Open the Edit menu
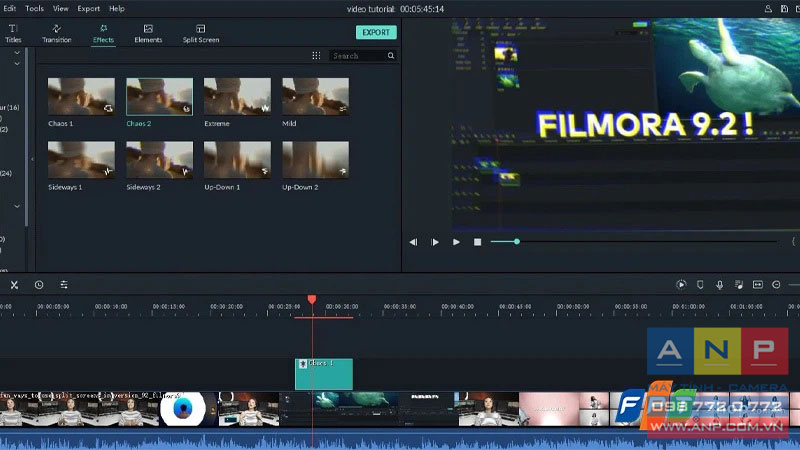This screenshot has width=800, height=450. 9,9
